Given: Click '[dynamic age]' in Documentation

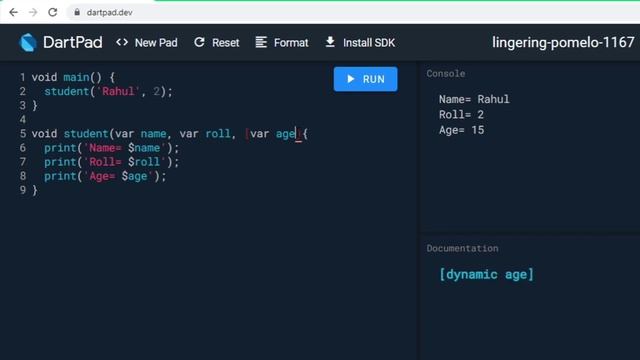Looking at the screenshot, I should pos(487,274).
